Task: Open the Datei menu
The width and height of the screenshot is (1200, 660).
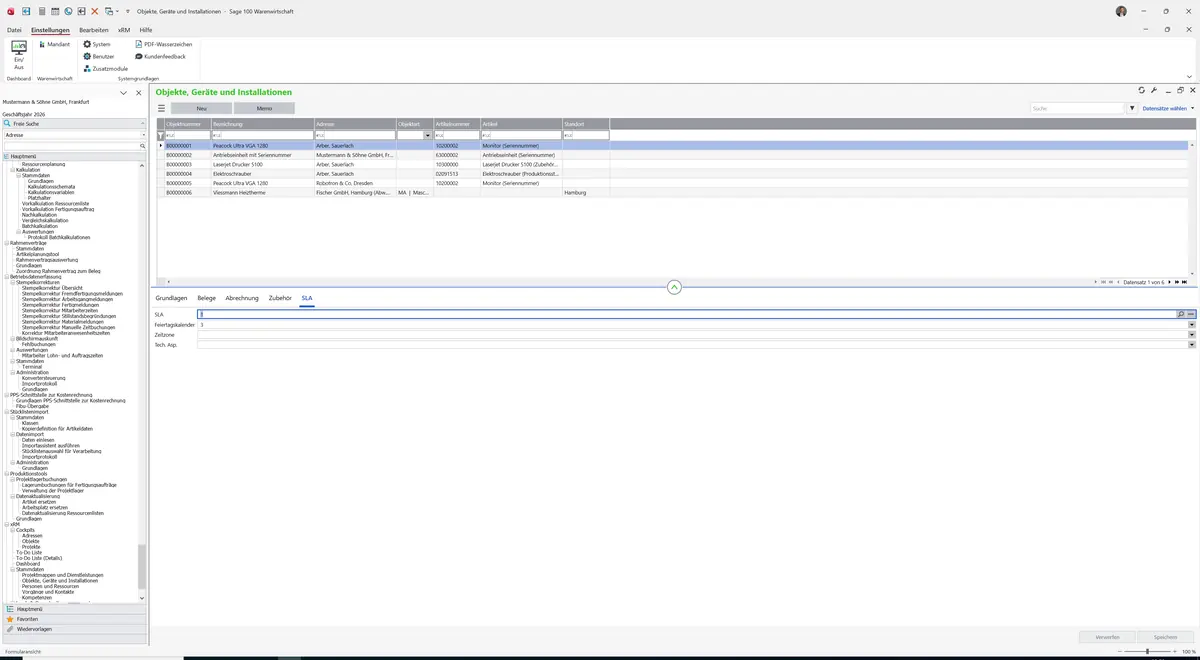Action: click(14, 30)
